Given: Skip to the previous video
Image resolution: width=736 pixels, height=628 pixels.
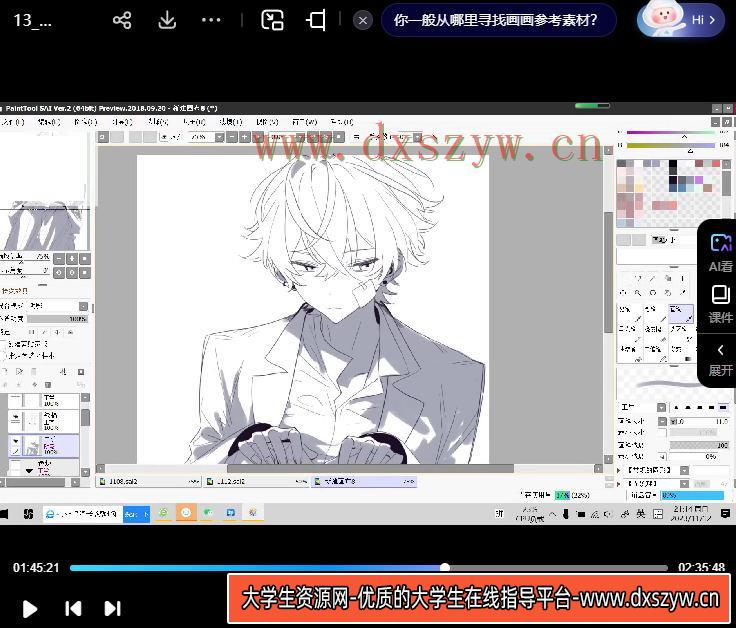Looking at the screenshot, I should pyautogui.click(x=73, y=608).
